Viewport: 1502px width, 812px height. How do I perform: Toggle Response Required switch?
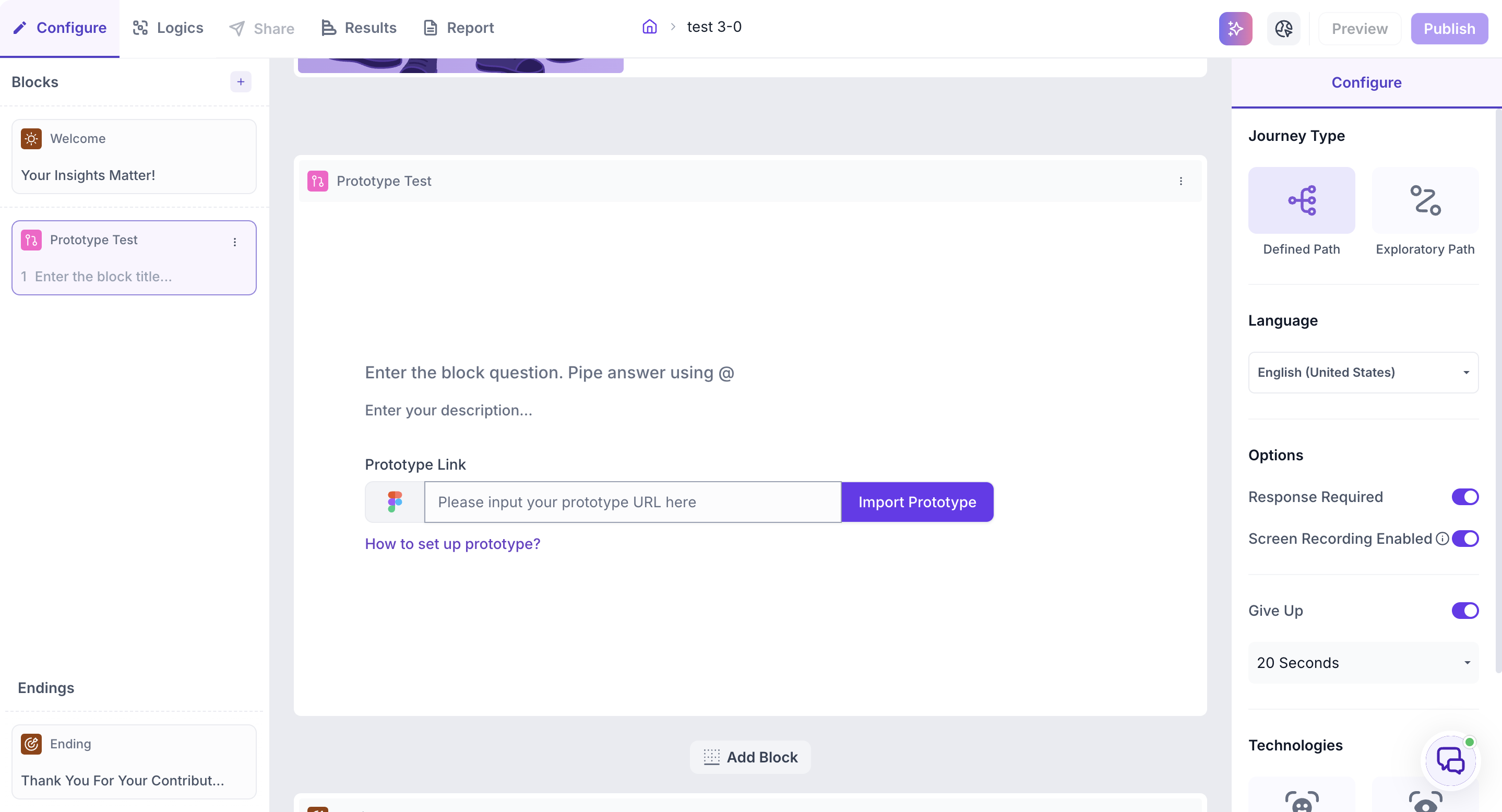coord(1464,497)
